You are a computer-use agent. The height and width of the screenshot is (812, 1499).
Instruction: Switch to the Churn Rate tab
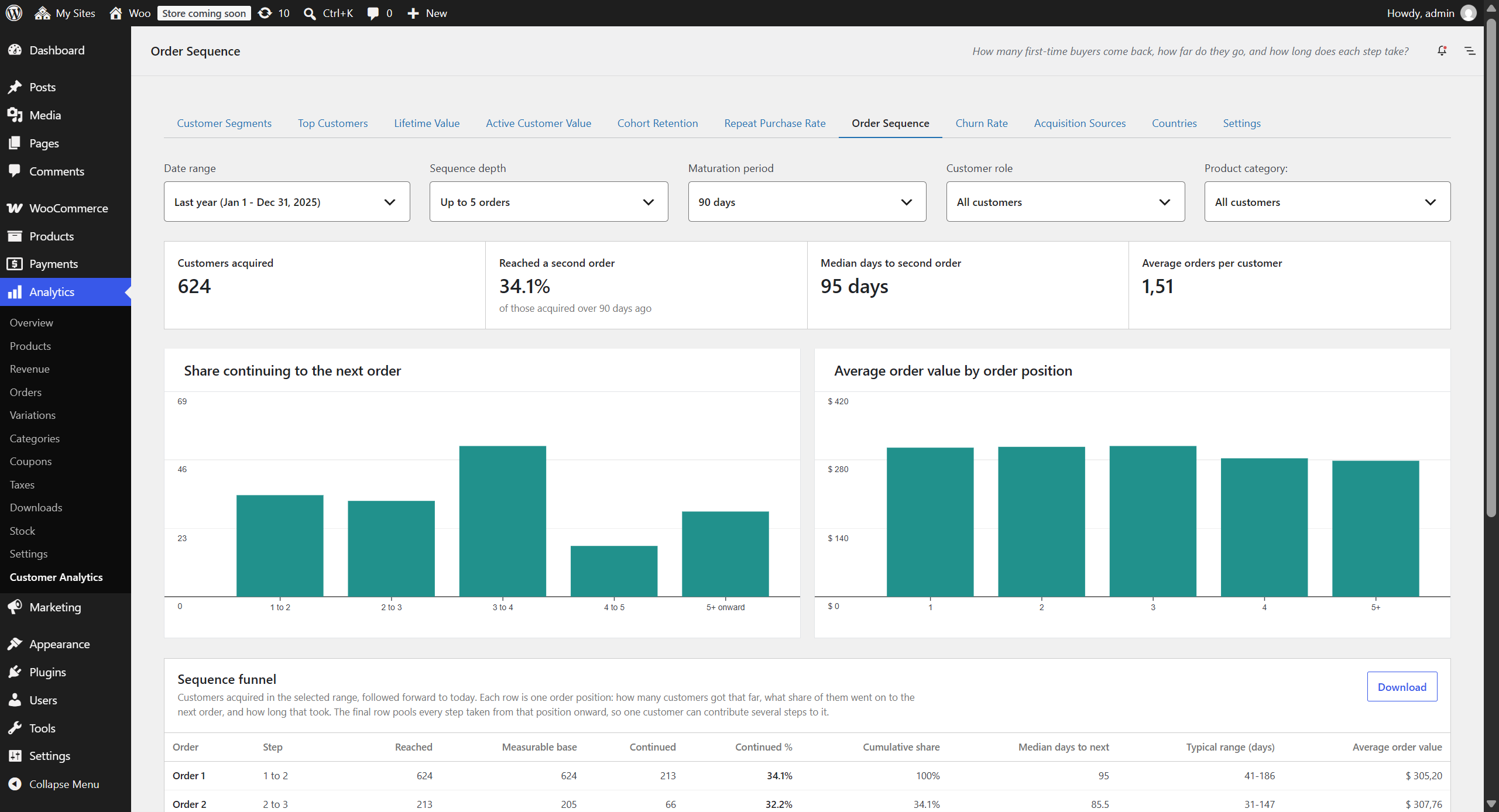pyautogui.click(x=982, y=123)
